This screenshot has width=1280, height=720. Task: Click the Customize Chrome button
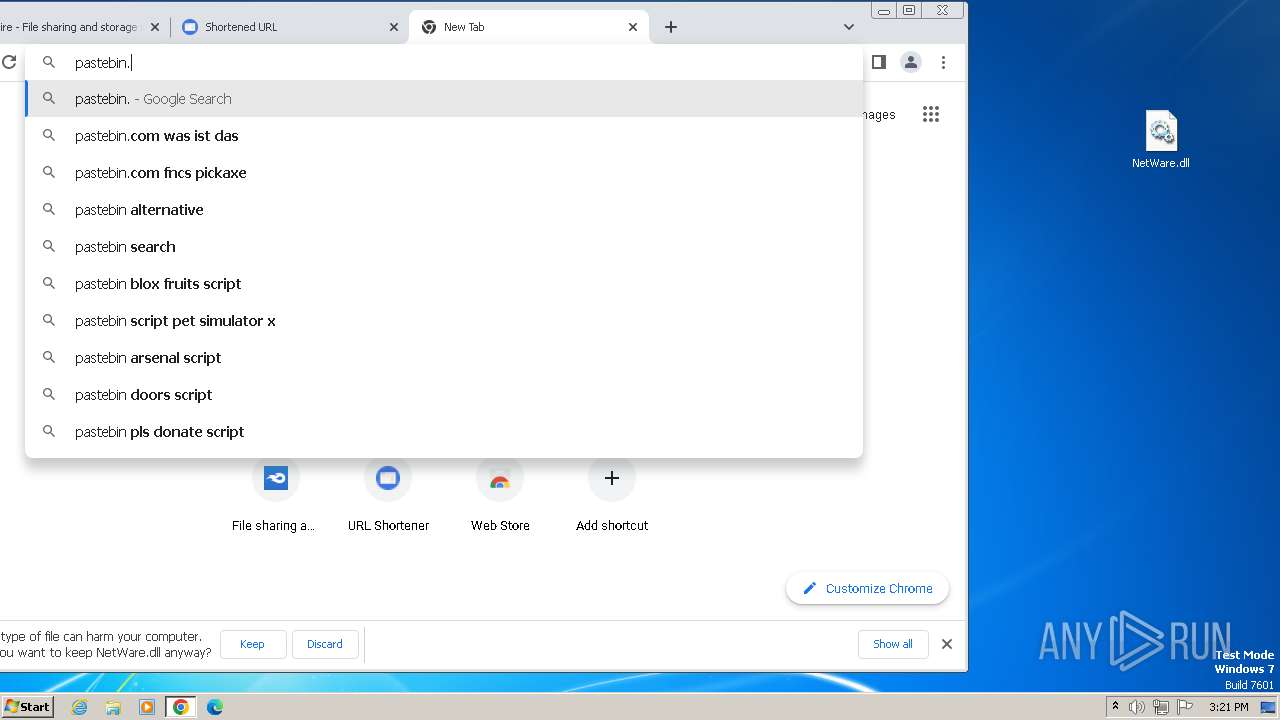(867, 588)
